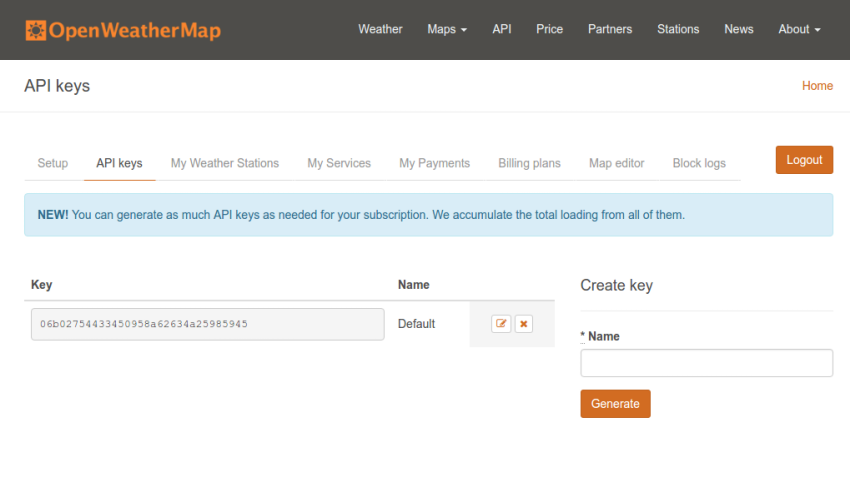Viewport: 850px width, 482px height.
Task: Click the OpenWeatherMap logo
Action: pos(123,30)
